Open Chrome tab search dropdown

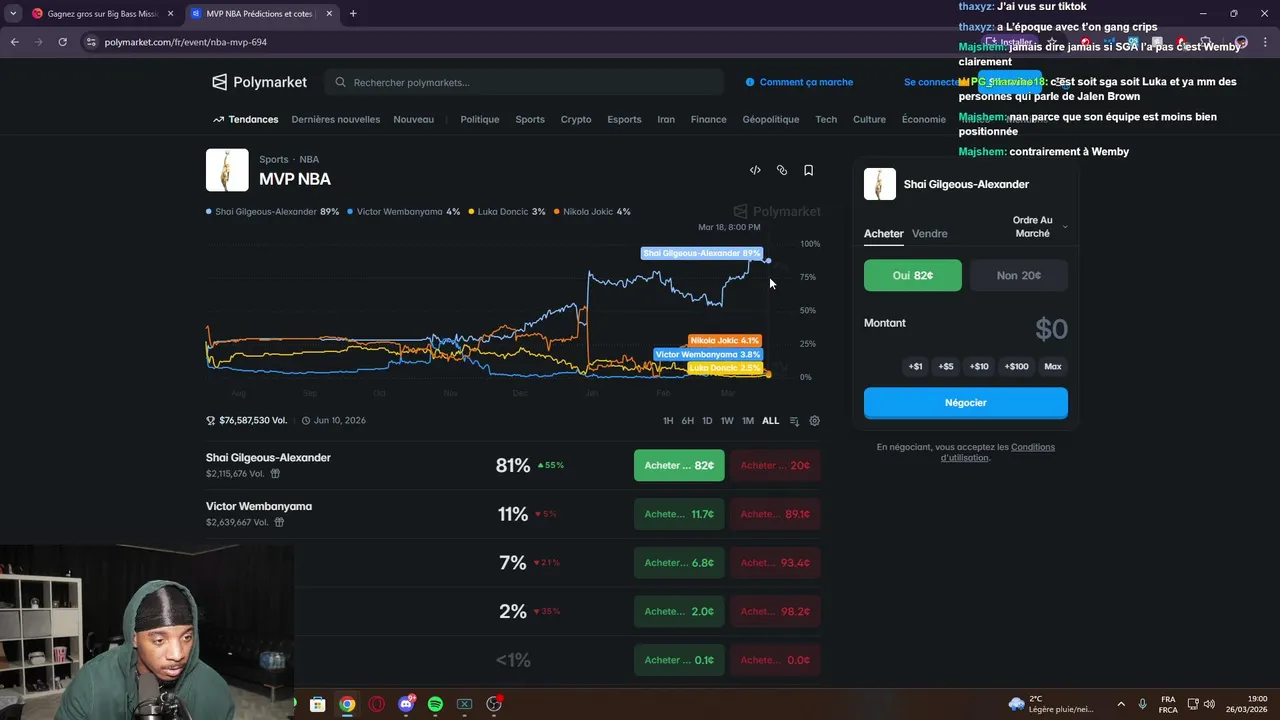point(13,14)
